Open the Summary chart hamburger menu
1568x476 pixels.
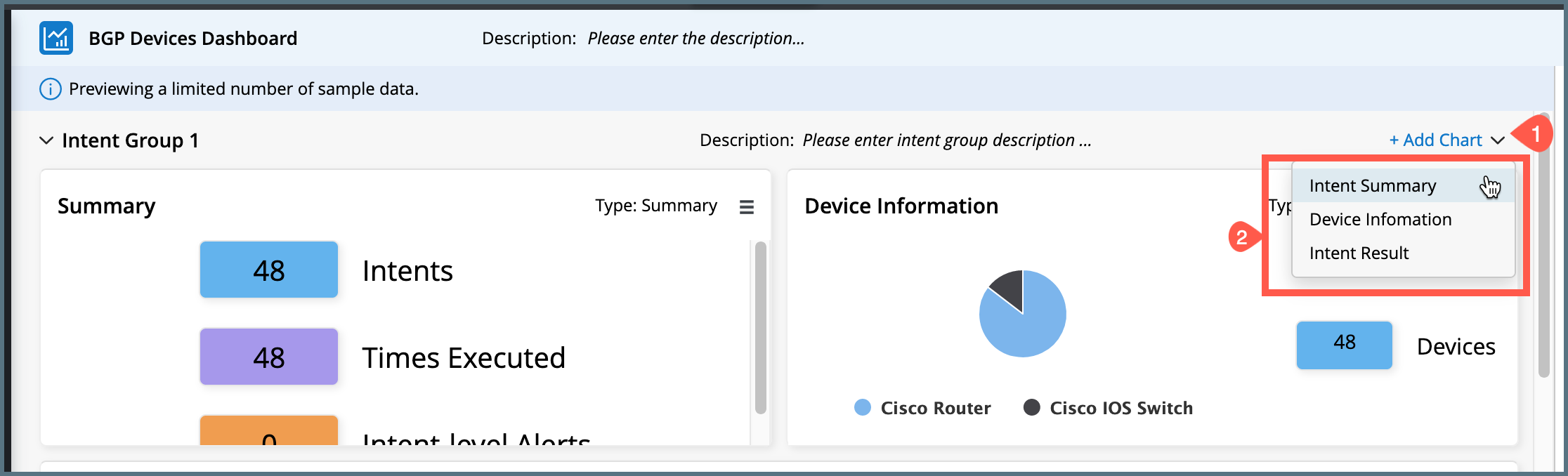(x=747, y=206)
